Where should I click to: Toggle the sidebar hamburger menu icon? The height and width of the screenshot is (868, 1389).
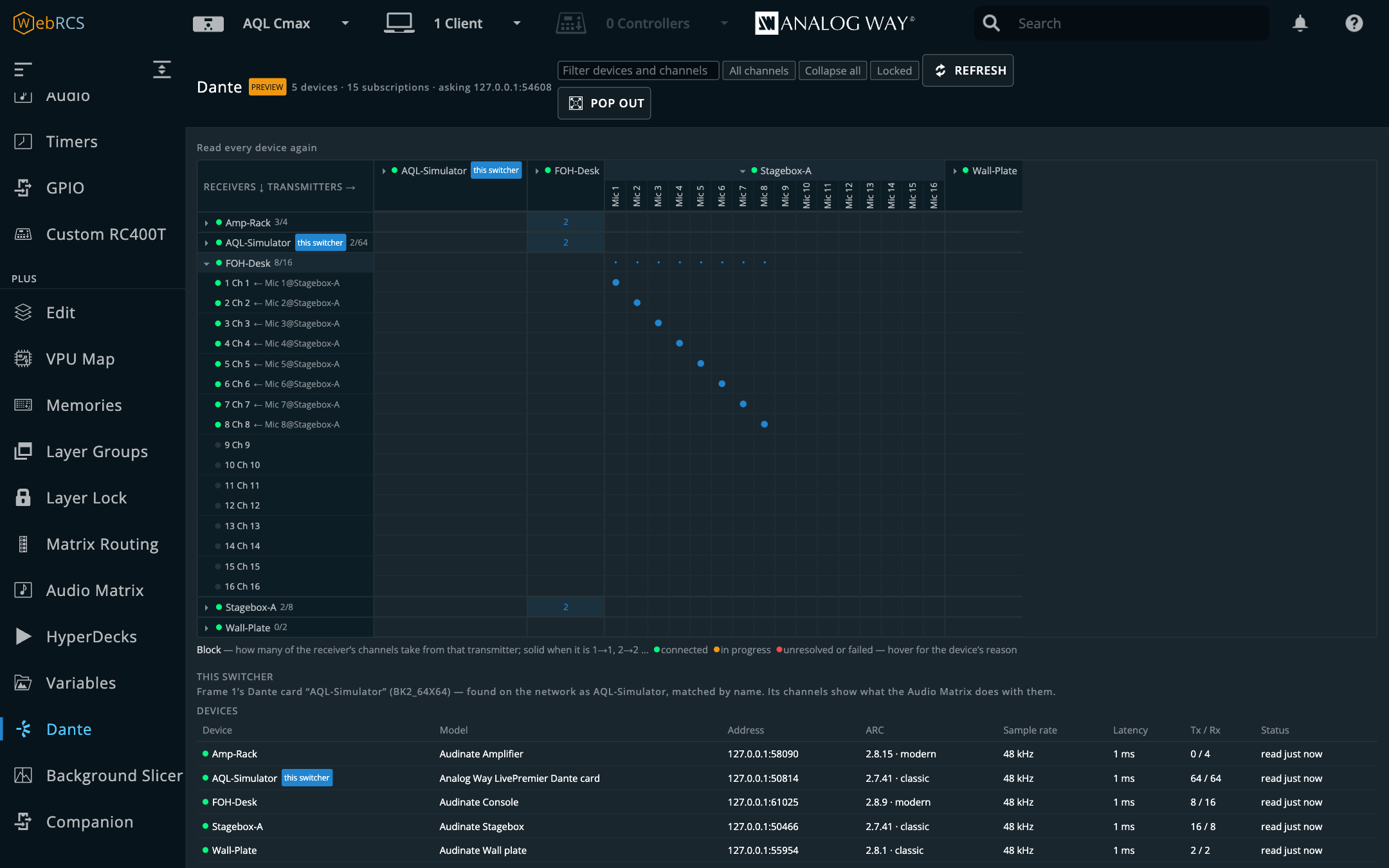point(23,69)
